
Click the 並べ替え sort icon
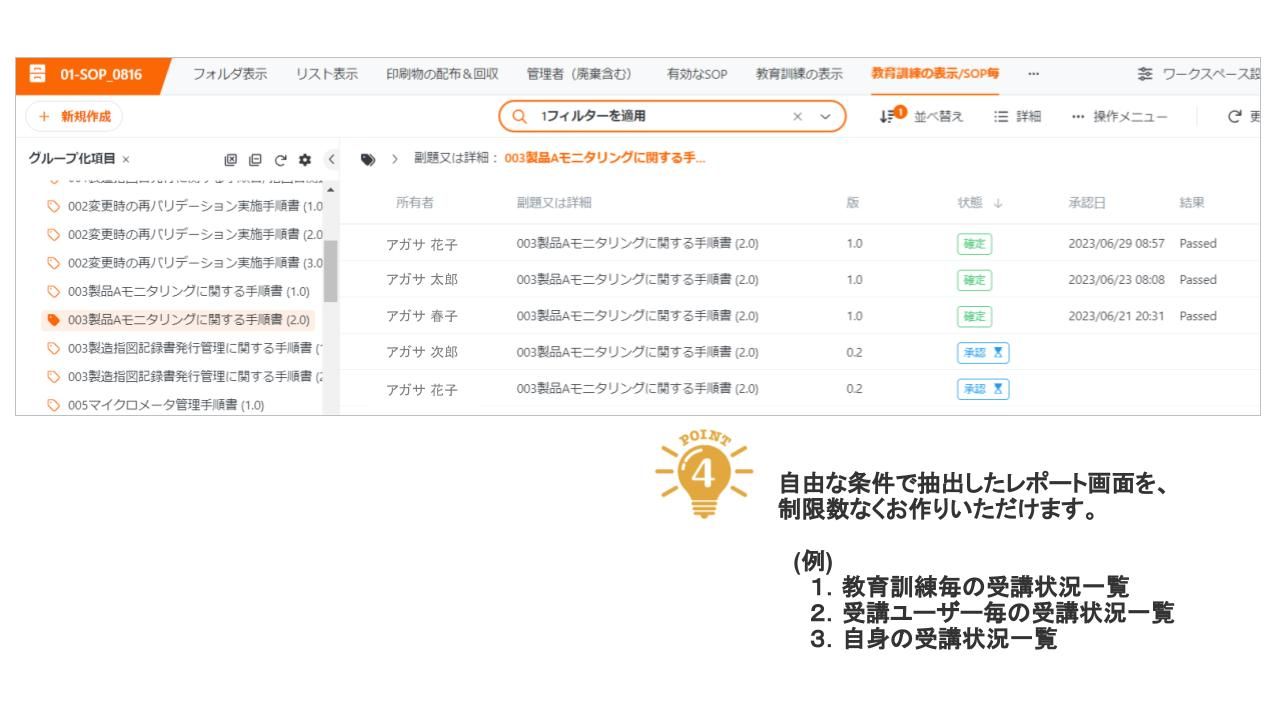pyautogui.click(x=886, y=117)
